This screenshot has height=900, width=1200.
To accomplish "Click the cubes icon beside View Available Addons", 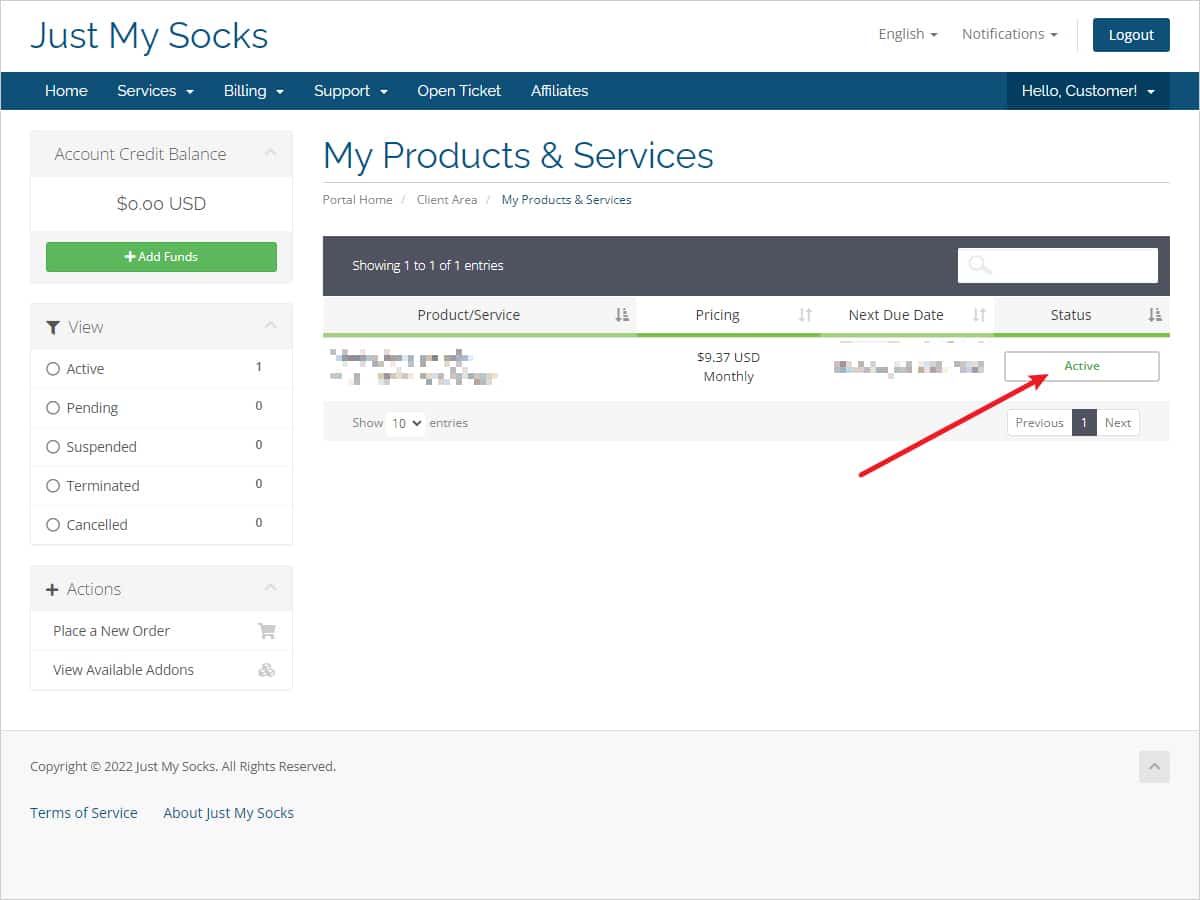I will (266, 670).
